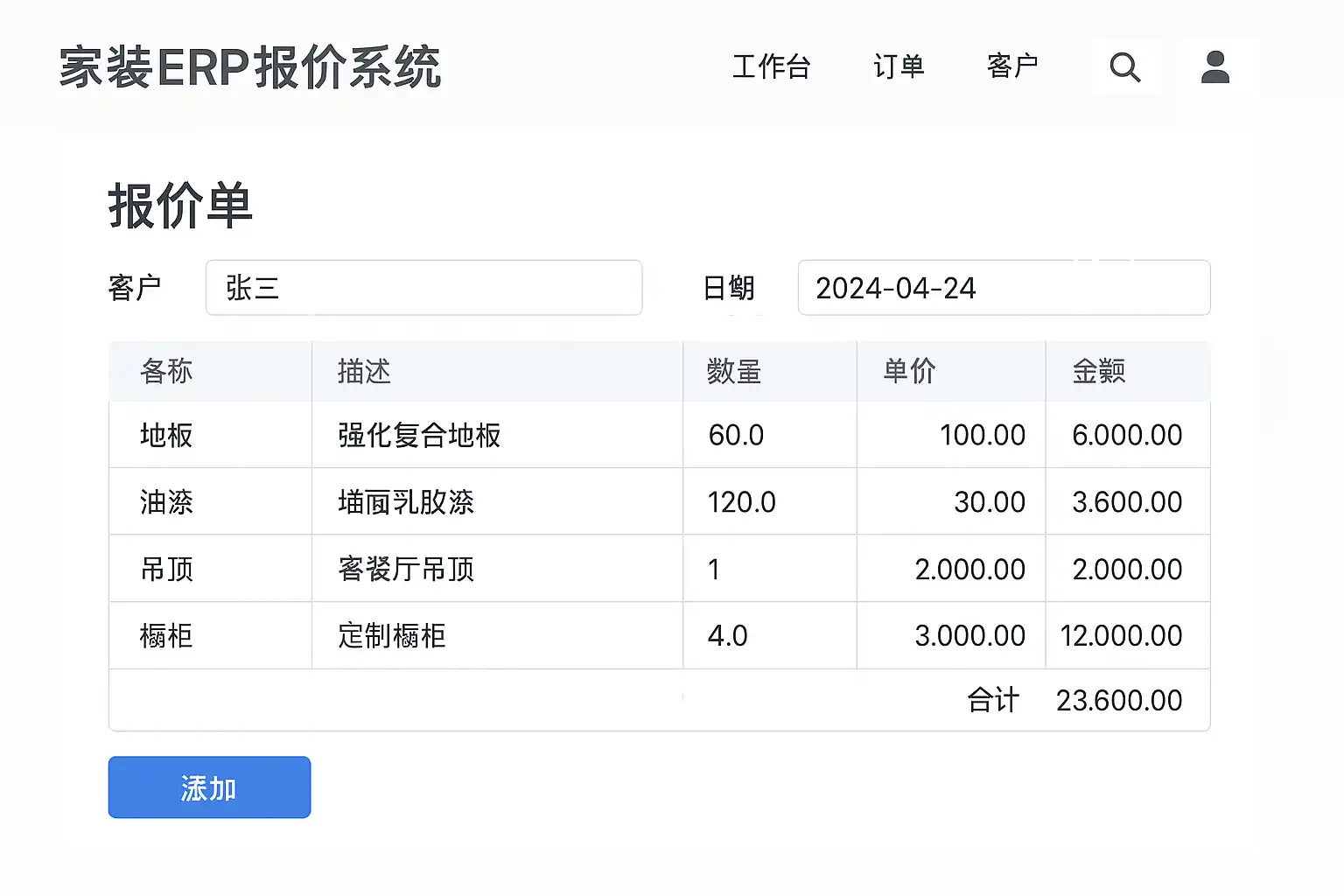Focus the customer field containing 张三
The width and height of the screenshot is (1344, 896).
click(x=423, y=288)
